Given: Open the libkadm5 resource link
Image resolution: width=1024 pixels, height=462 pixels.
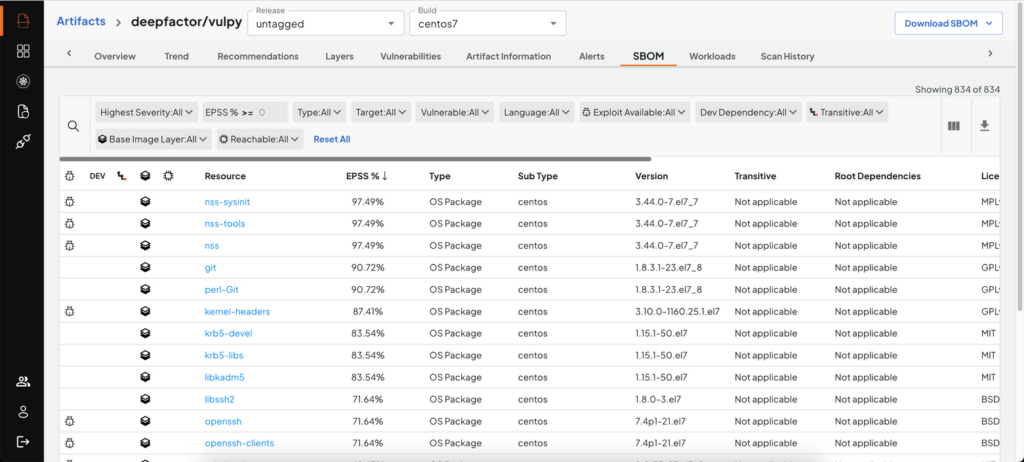Looking at the screenshot, I should [x=225, y=378].
